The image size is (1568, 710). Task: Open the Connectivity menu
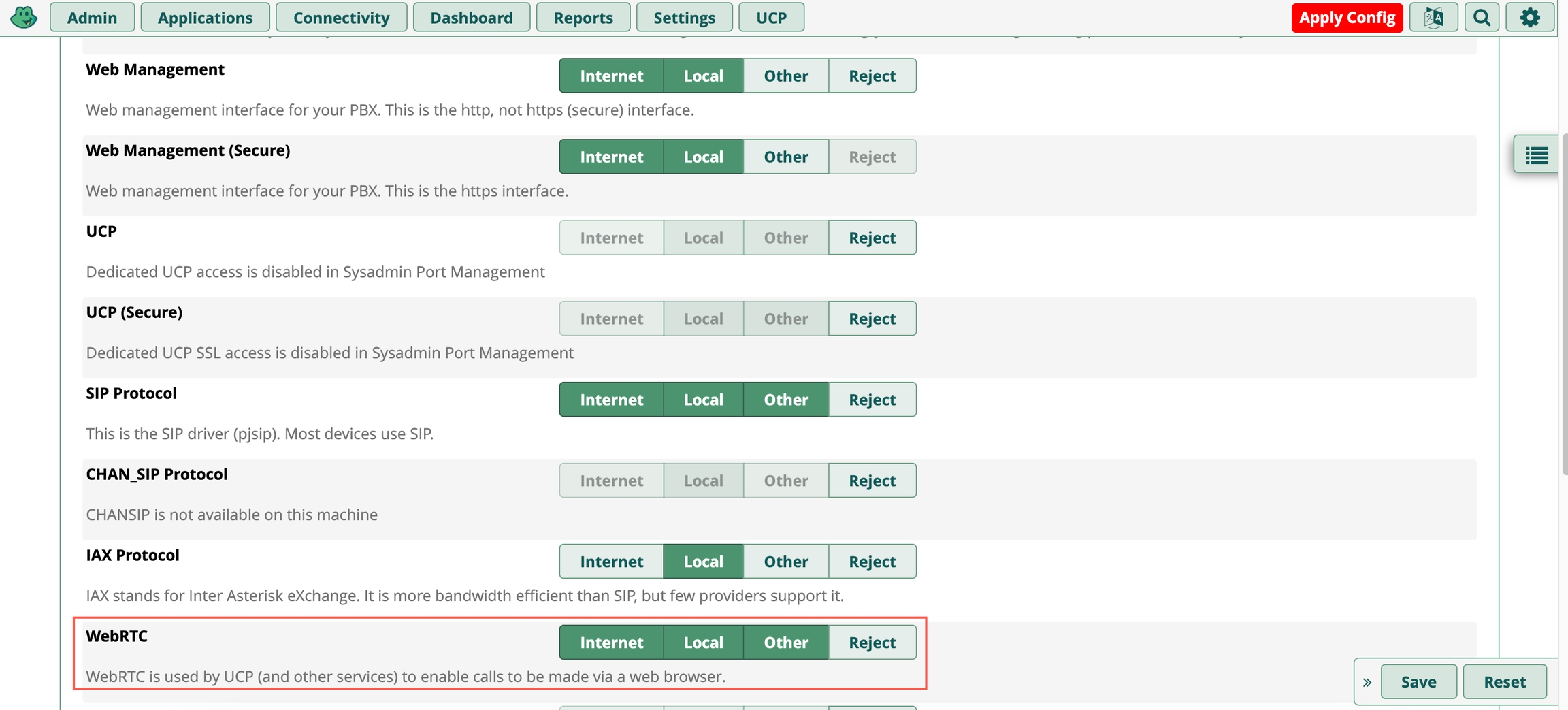[341, 18]
